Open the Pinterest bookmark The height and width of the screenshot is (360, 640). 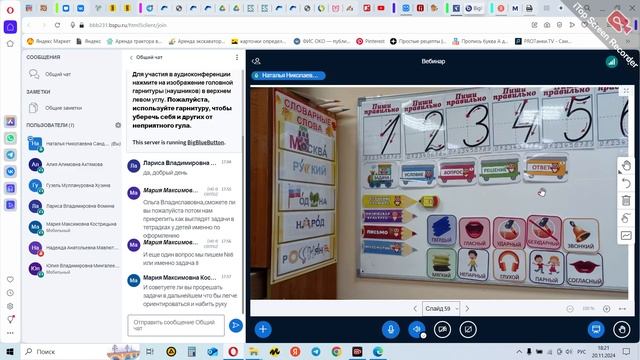coord(370,41)
